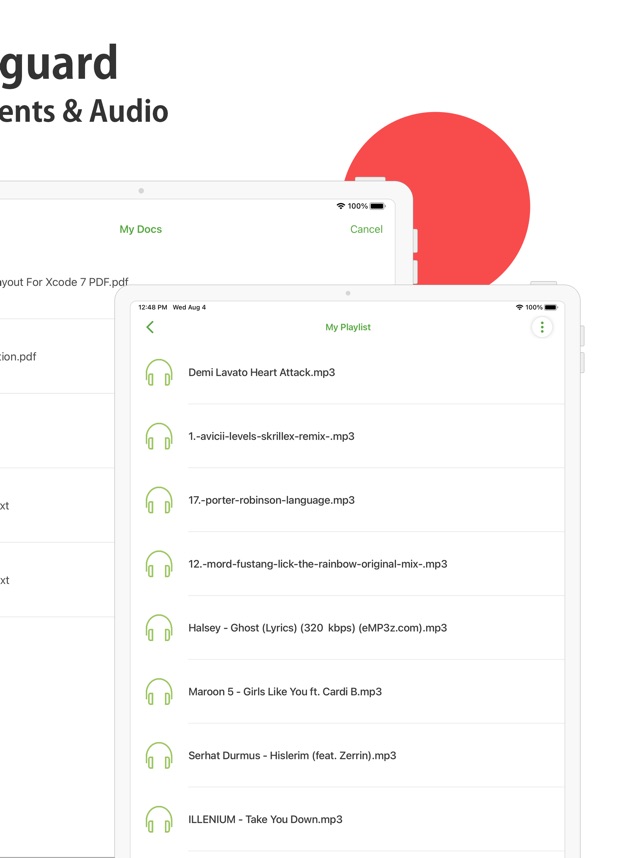The width and height of the screenshot is (643, 858).
Task: Select the My Docs title
Action: [x=141, y=229]
